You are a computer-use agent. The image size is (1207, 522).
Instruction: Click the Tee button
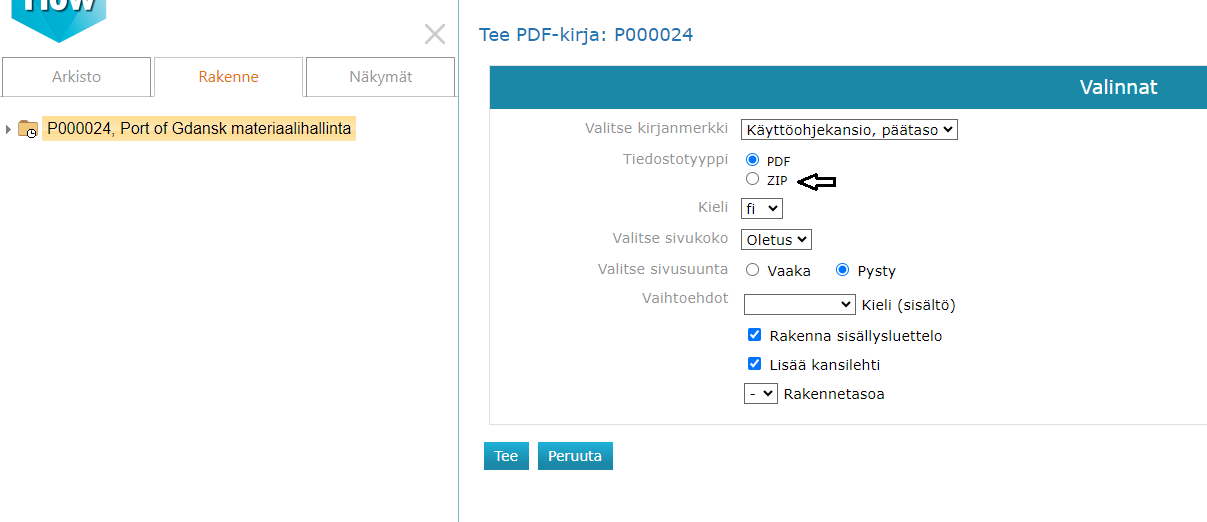(x=506, y=456)
